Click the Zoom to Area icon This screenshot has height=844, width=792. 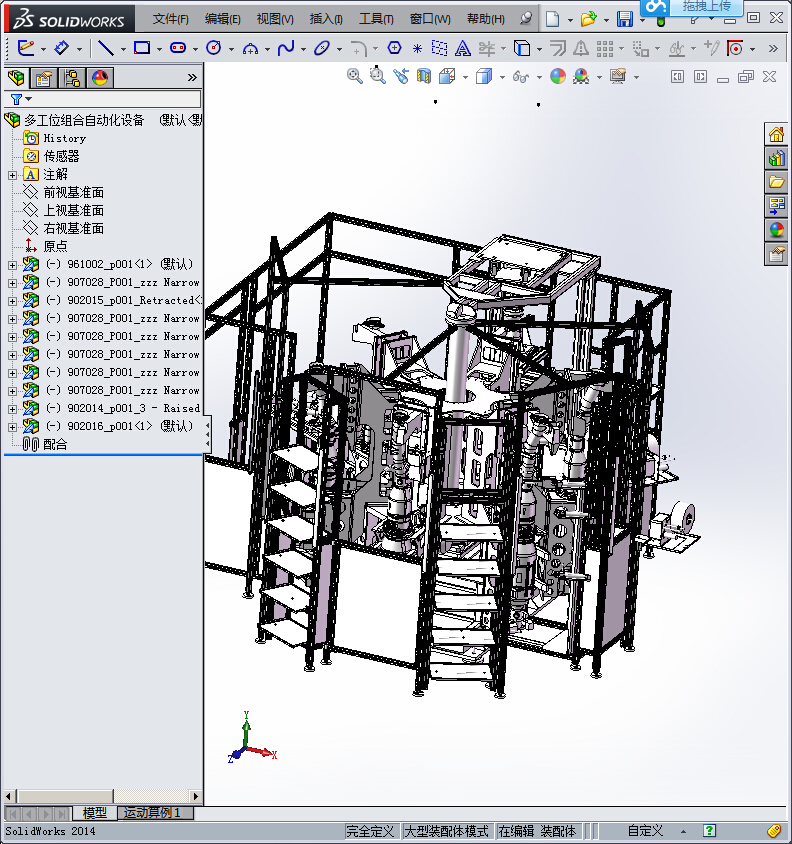[377, 76]
